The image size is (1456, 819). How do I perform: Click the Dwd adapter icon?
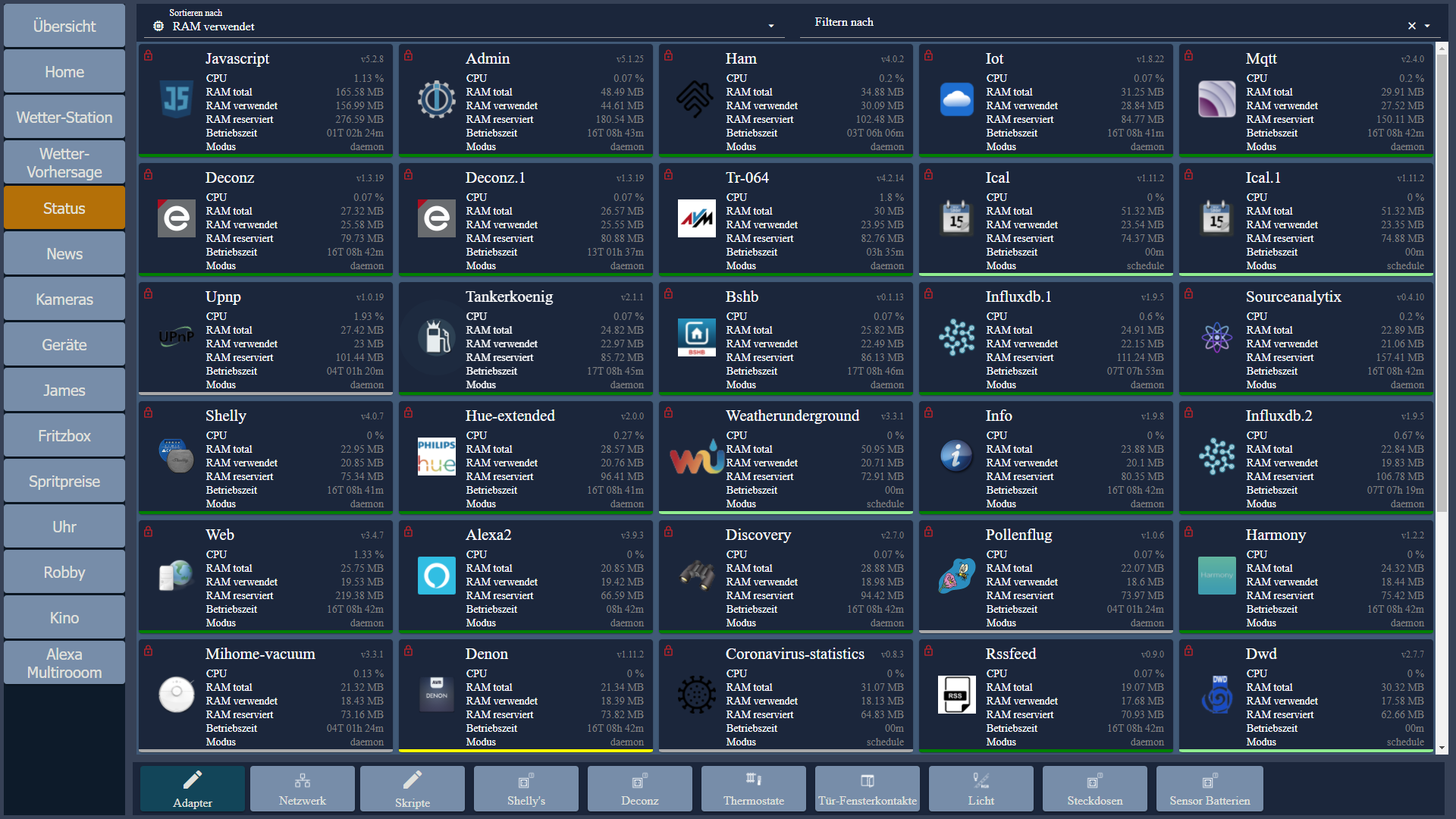point(1217,695)
